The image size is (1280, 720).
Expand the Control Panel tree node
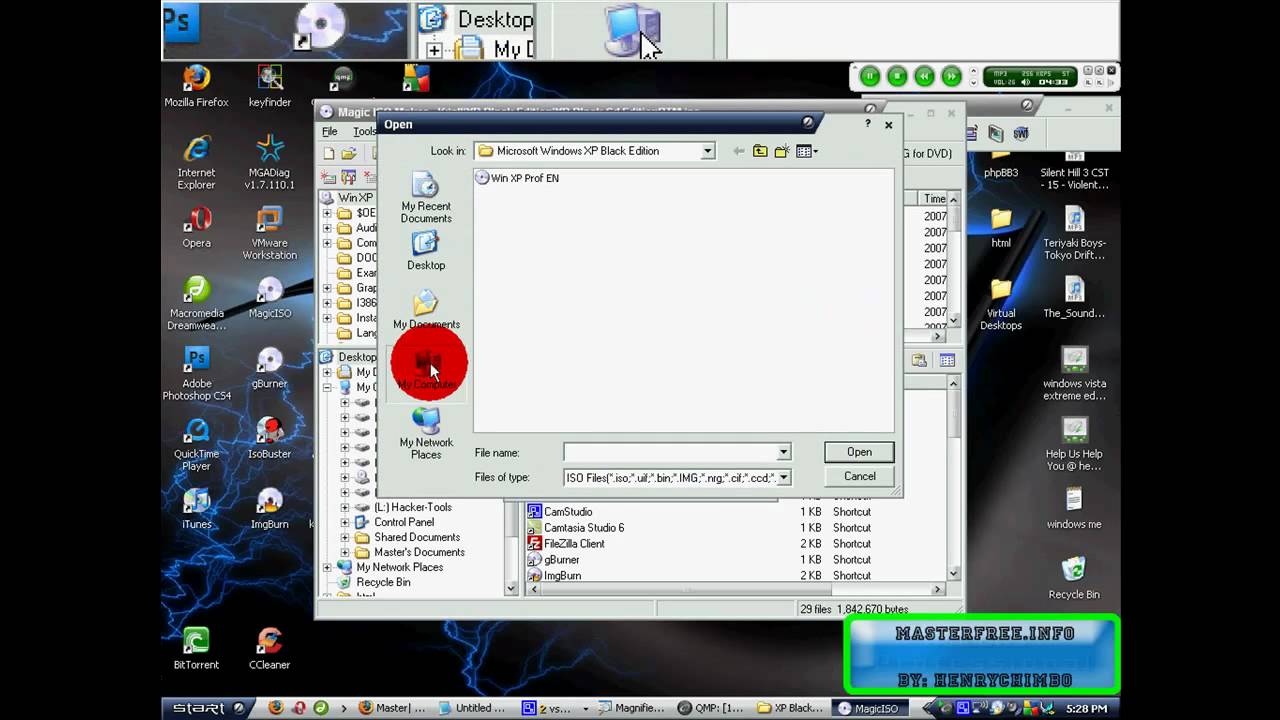tap(345, 522)
